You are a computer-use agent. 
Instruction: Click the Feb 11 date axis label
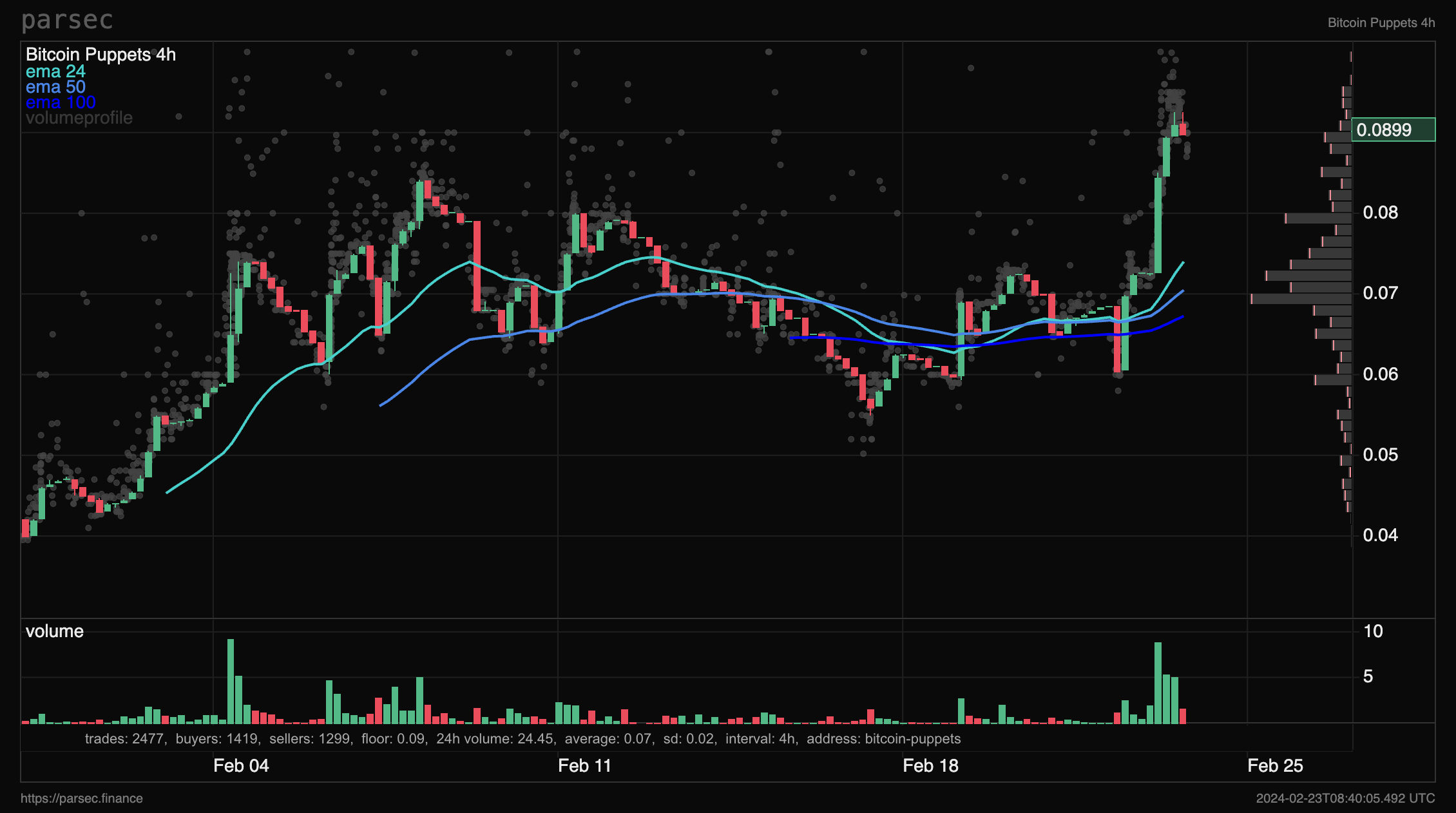click(584, 765)
